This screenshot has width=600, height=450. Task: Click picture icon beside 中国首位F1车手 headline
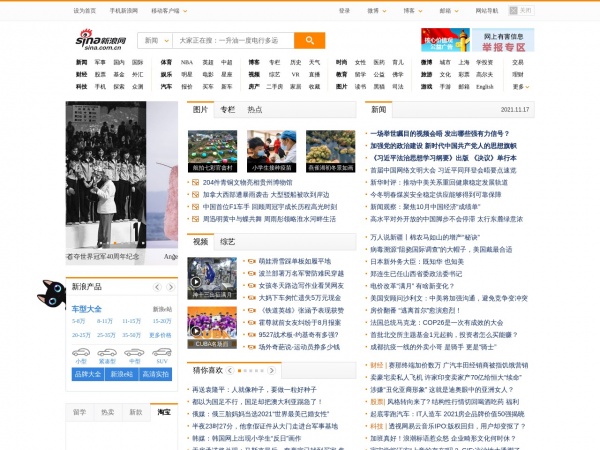(x=195, y=207)
